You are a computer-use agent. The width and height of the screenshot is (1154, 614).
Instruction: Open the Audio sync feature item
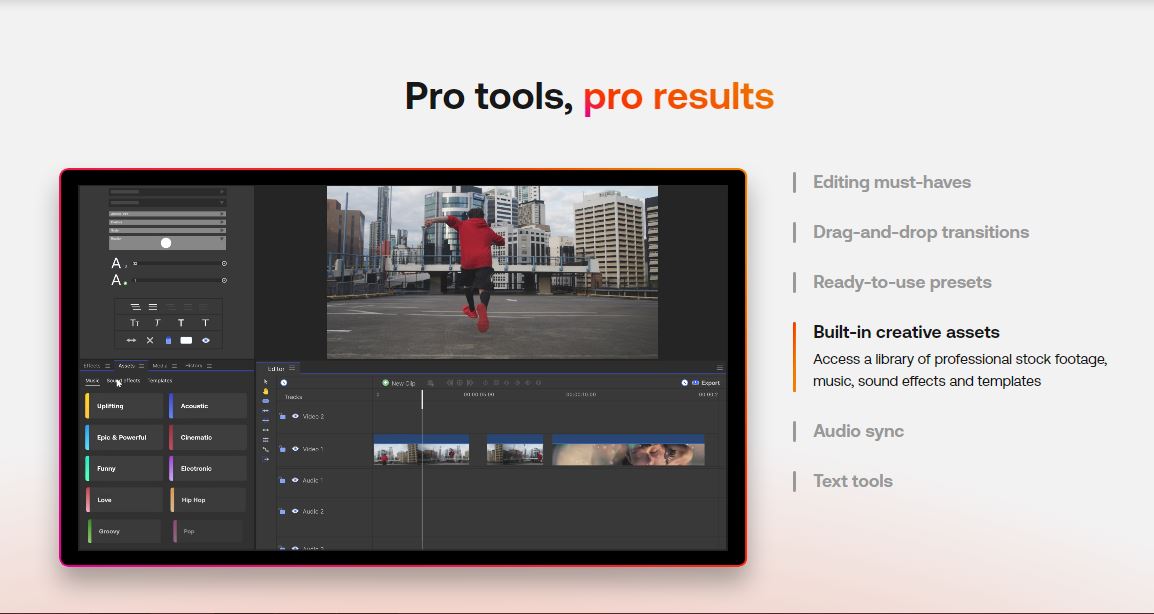pos(858,431)
